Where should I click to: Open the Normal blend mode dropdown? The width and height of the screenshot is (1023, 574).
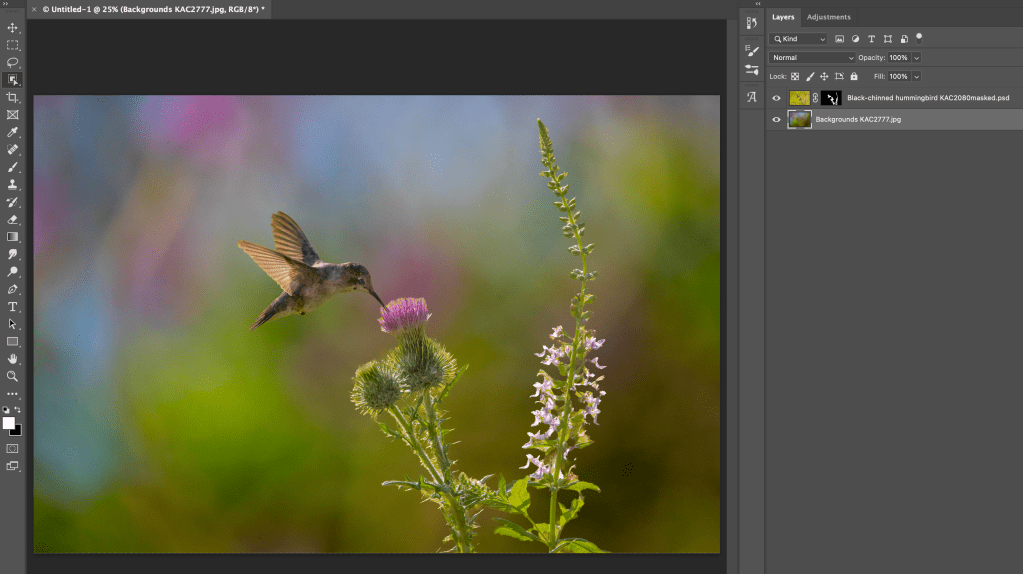[x=812, y=58]
